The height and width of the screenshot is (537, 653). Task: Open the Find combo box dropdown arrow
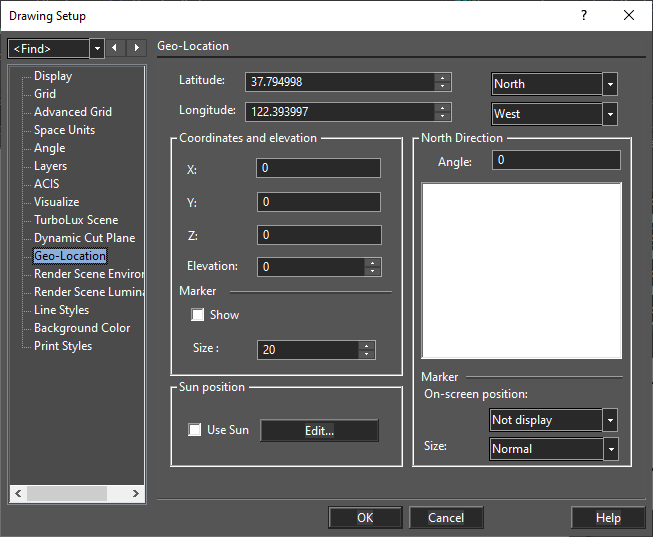pyautogui.click(x=97, y=49)
